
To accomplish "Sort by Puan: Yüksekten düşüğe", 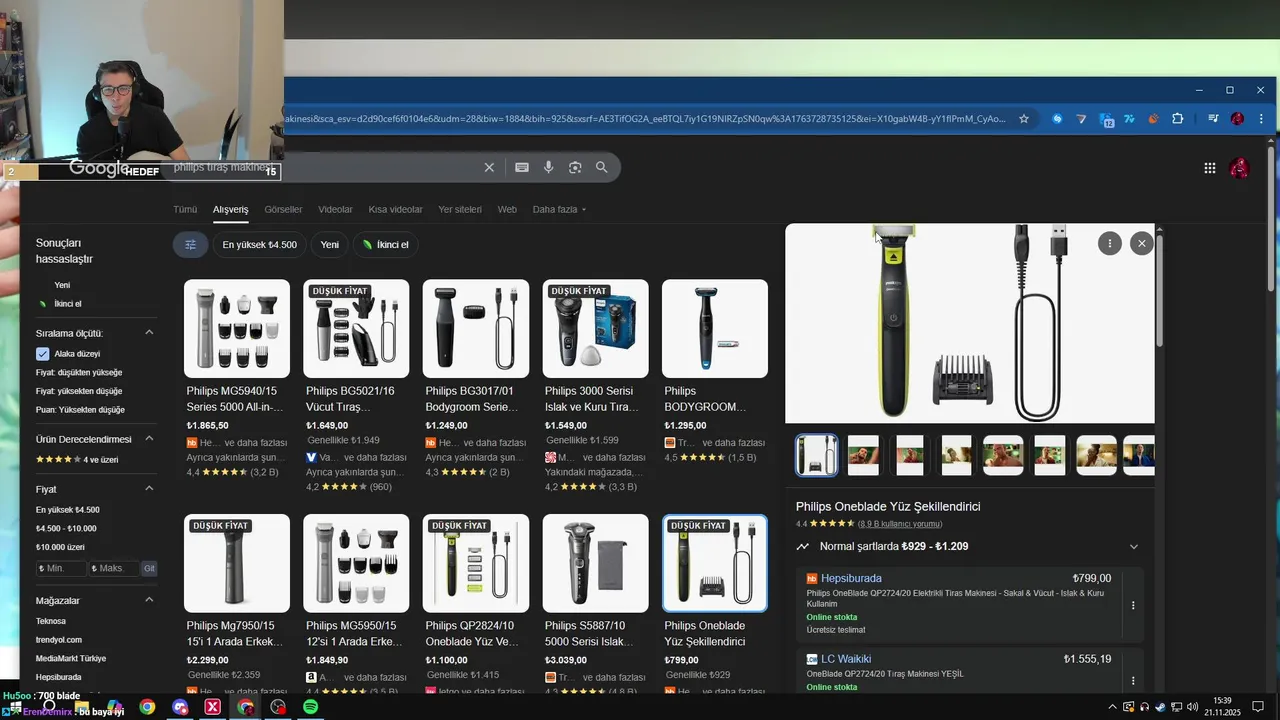I will [80, 410].
